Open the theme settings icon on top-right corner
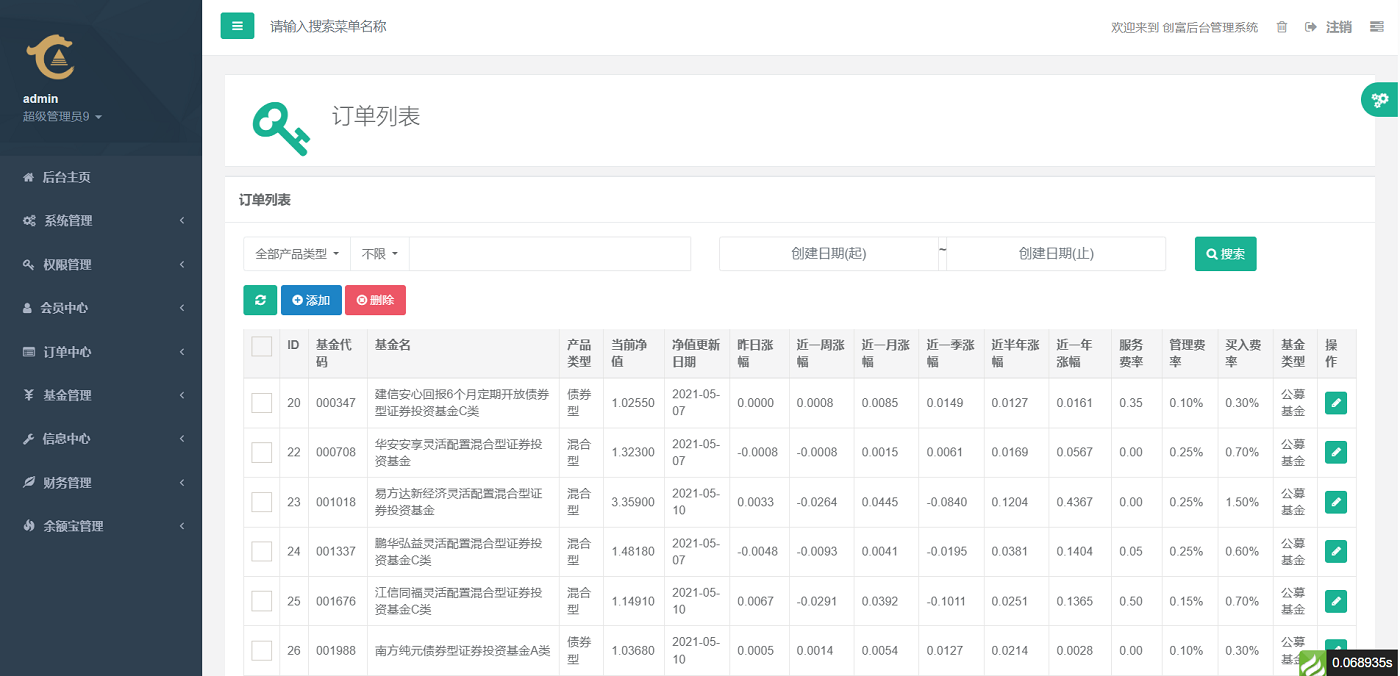Viewport: 1400px width, 676px height. click(x=1376, y=27)
